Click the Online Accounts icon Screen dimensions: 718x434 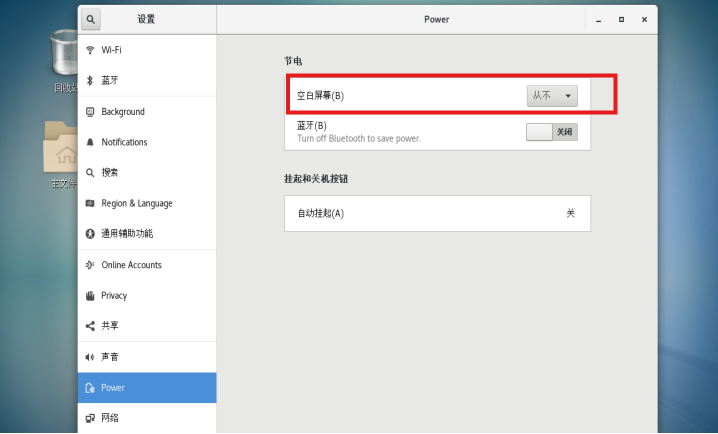pos(90,265)
